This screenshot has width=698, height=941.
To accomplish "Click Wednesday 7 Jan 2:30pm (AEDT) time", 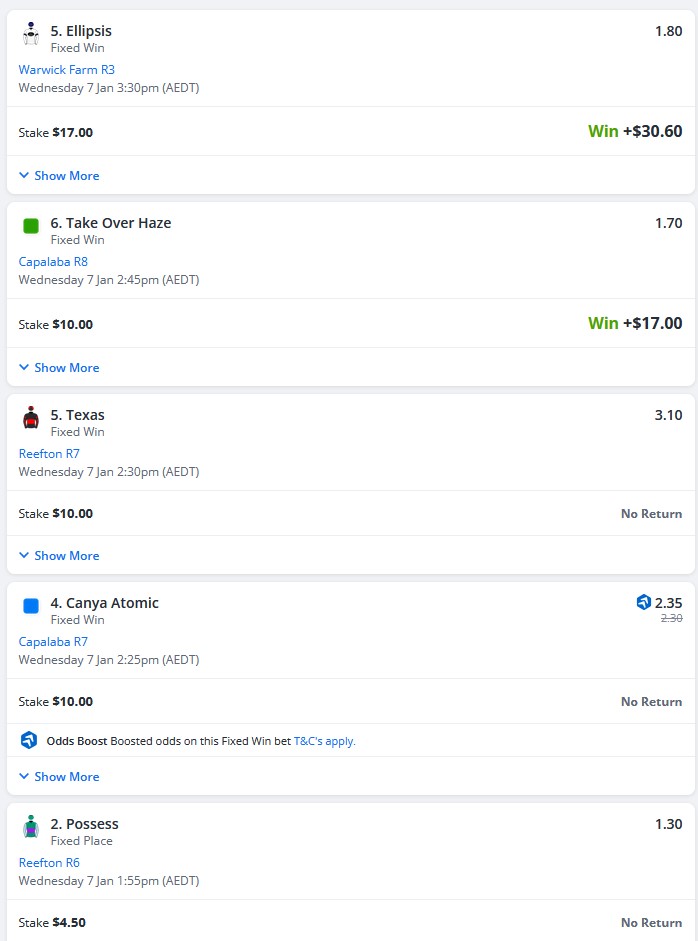I will (x=109, y=472).
